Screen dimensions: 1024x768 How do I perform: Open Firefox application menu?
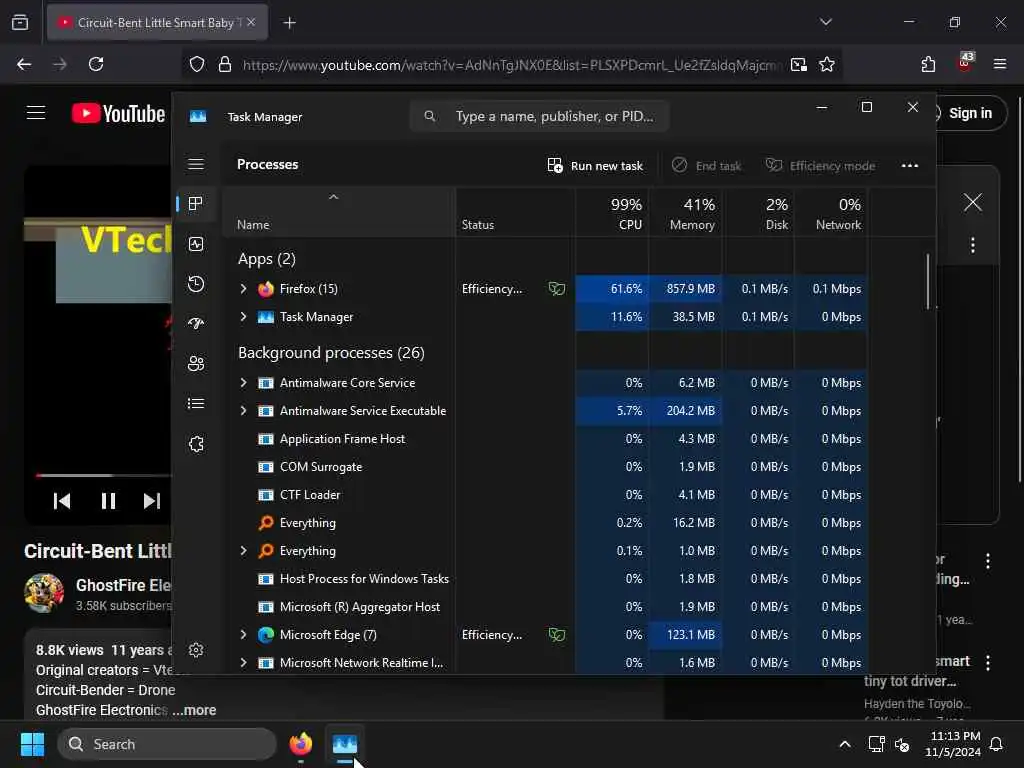coord(1000,64)
